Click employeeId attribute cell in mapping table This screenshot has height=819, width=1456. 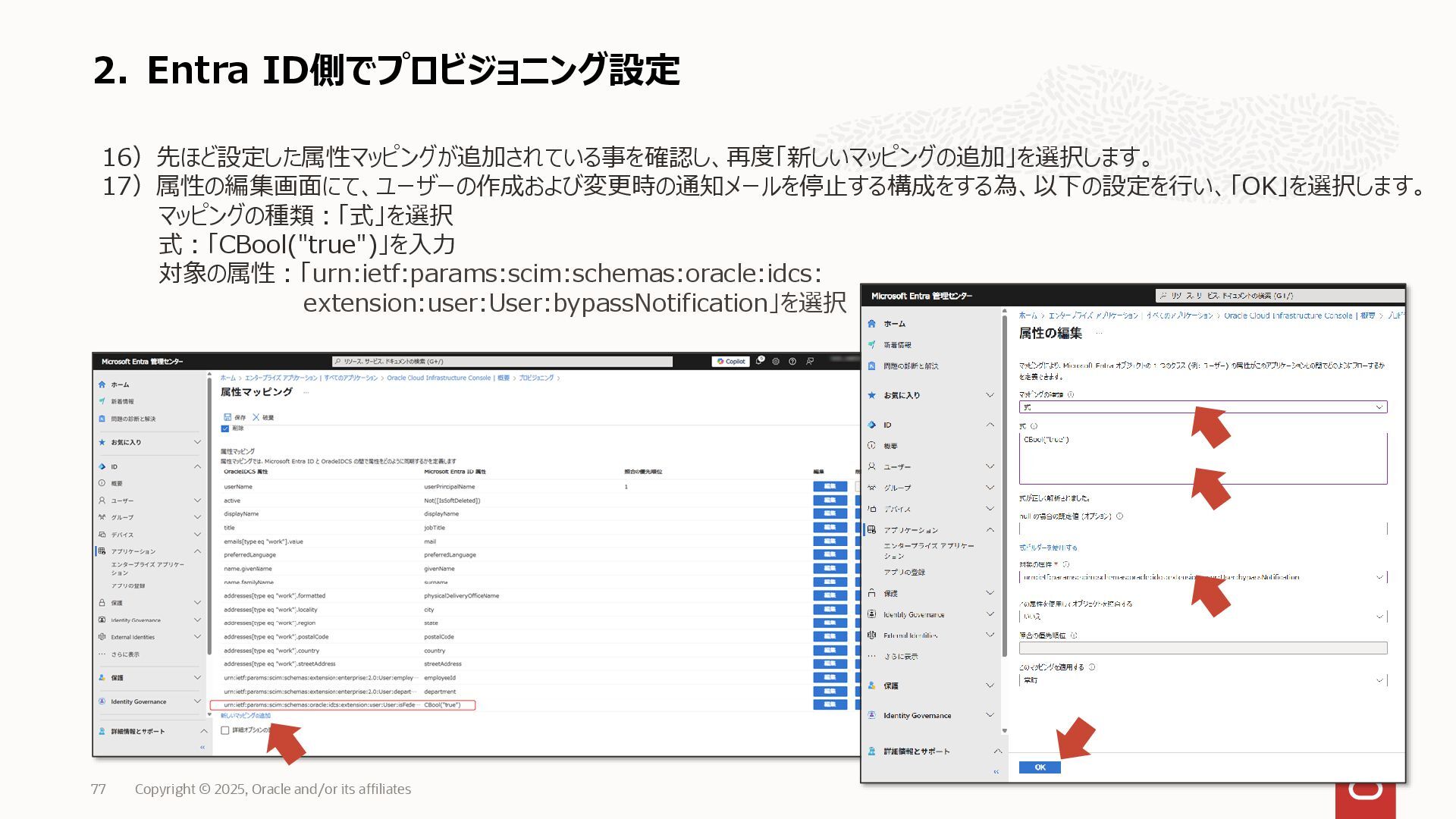[440, 678]
